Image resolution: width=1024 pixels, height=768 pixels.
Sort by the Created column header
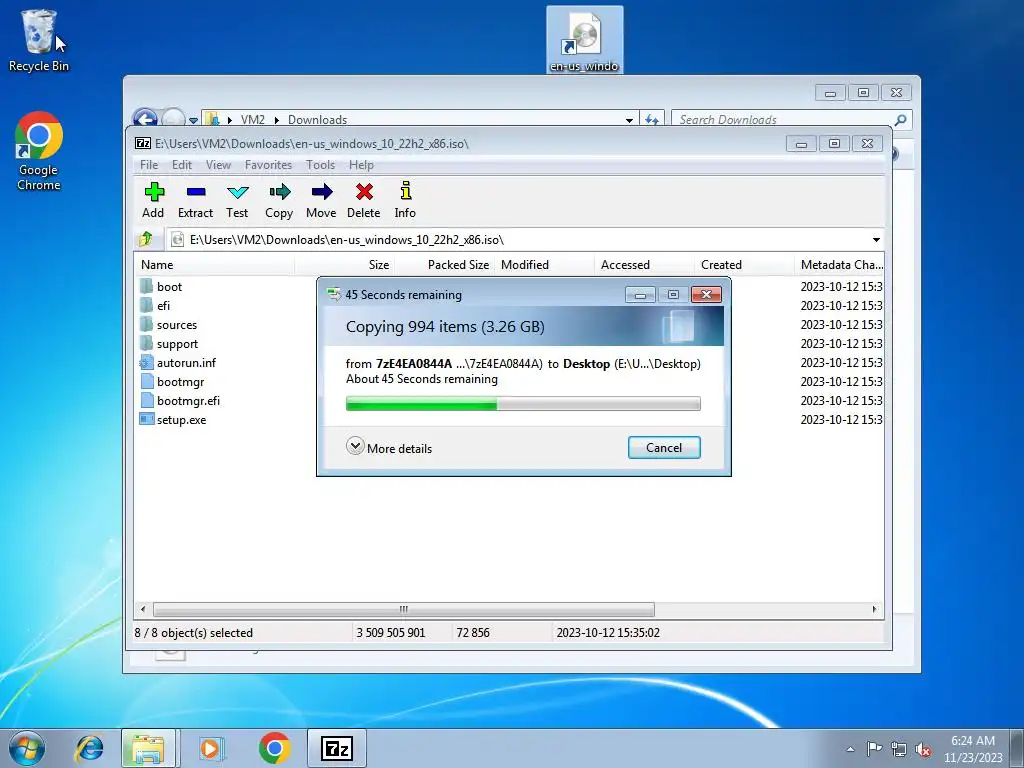745,264
